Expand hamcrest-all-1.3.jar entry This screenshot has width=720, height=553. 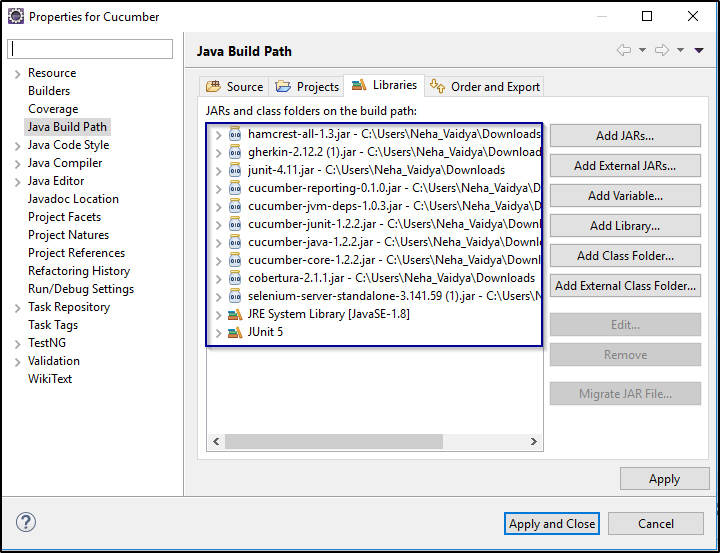(219, 135)
